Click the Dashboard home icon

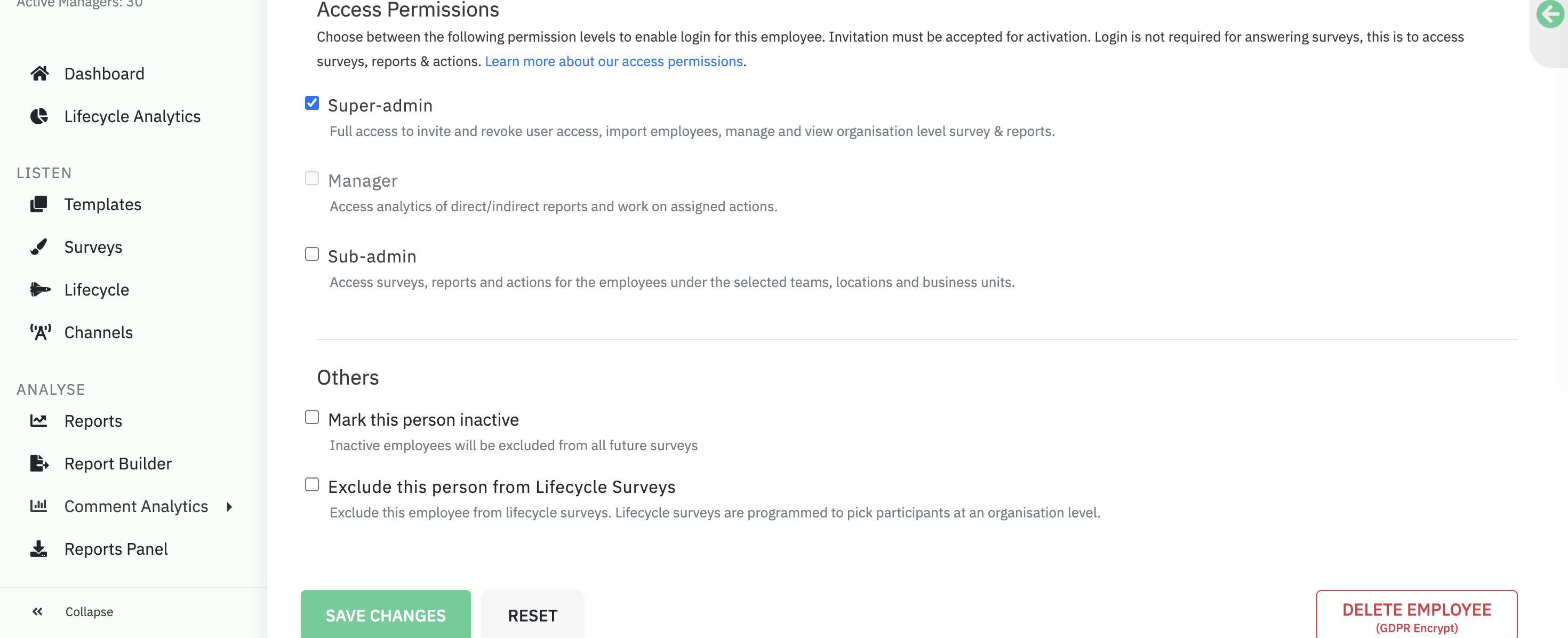39,74
